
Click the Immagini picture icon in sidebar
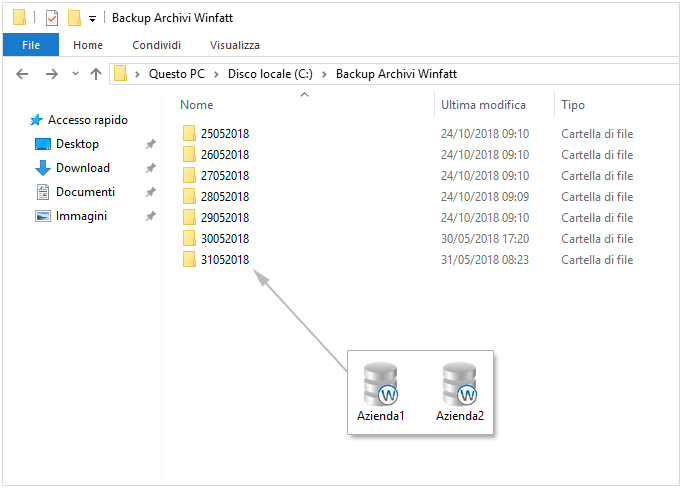(43, 216)
